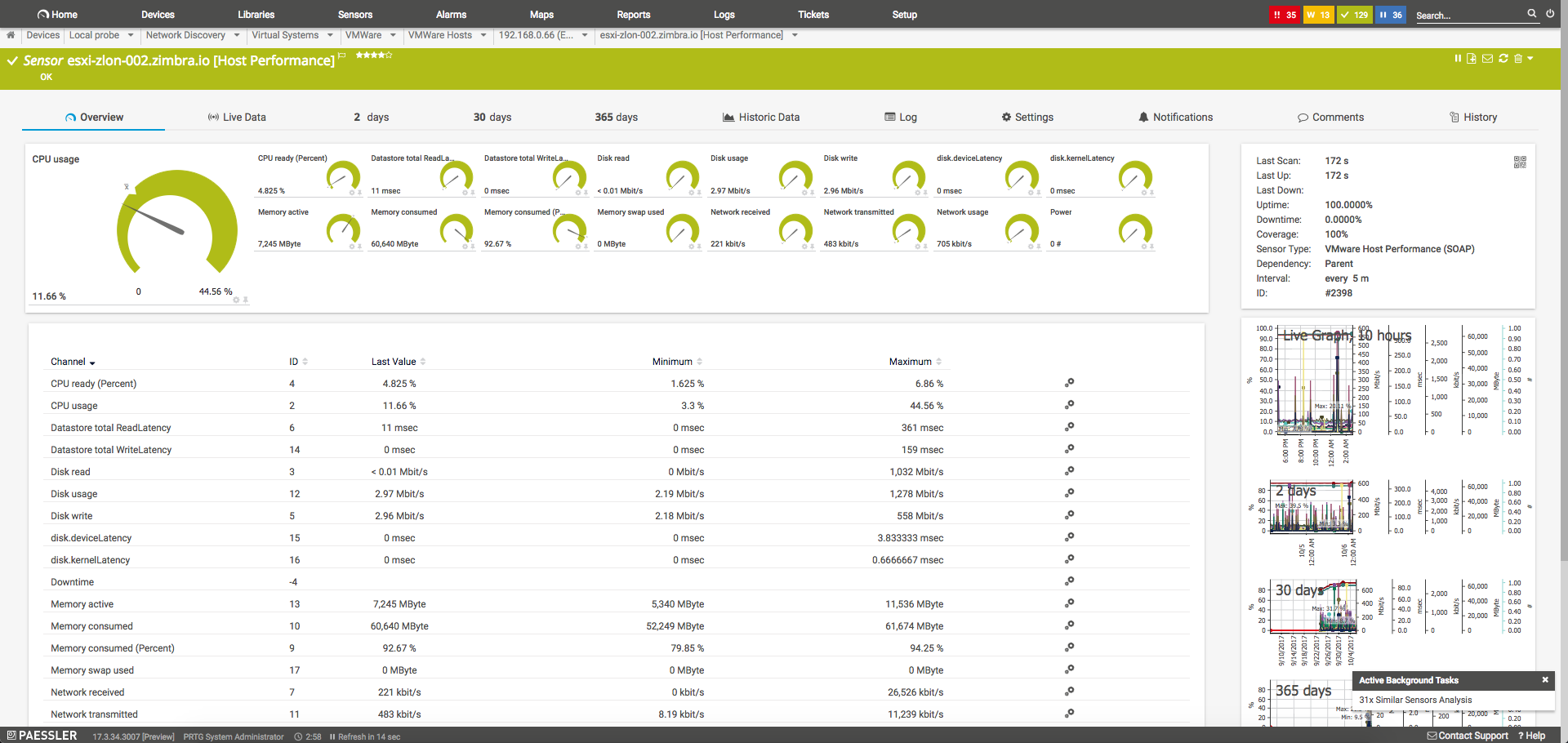Open the Libraries menu
The height and width of the screenshot is (743, 1568).
tap(256, 15)
